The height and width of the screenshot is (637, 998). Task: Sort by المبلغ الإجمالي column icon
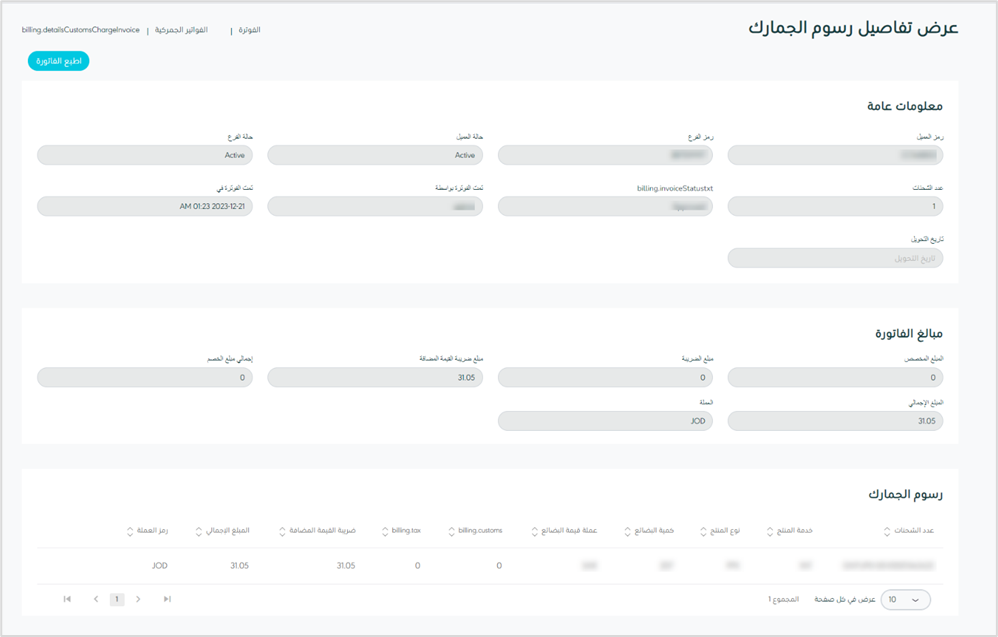(198, 531)
